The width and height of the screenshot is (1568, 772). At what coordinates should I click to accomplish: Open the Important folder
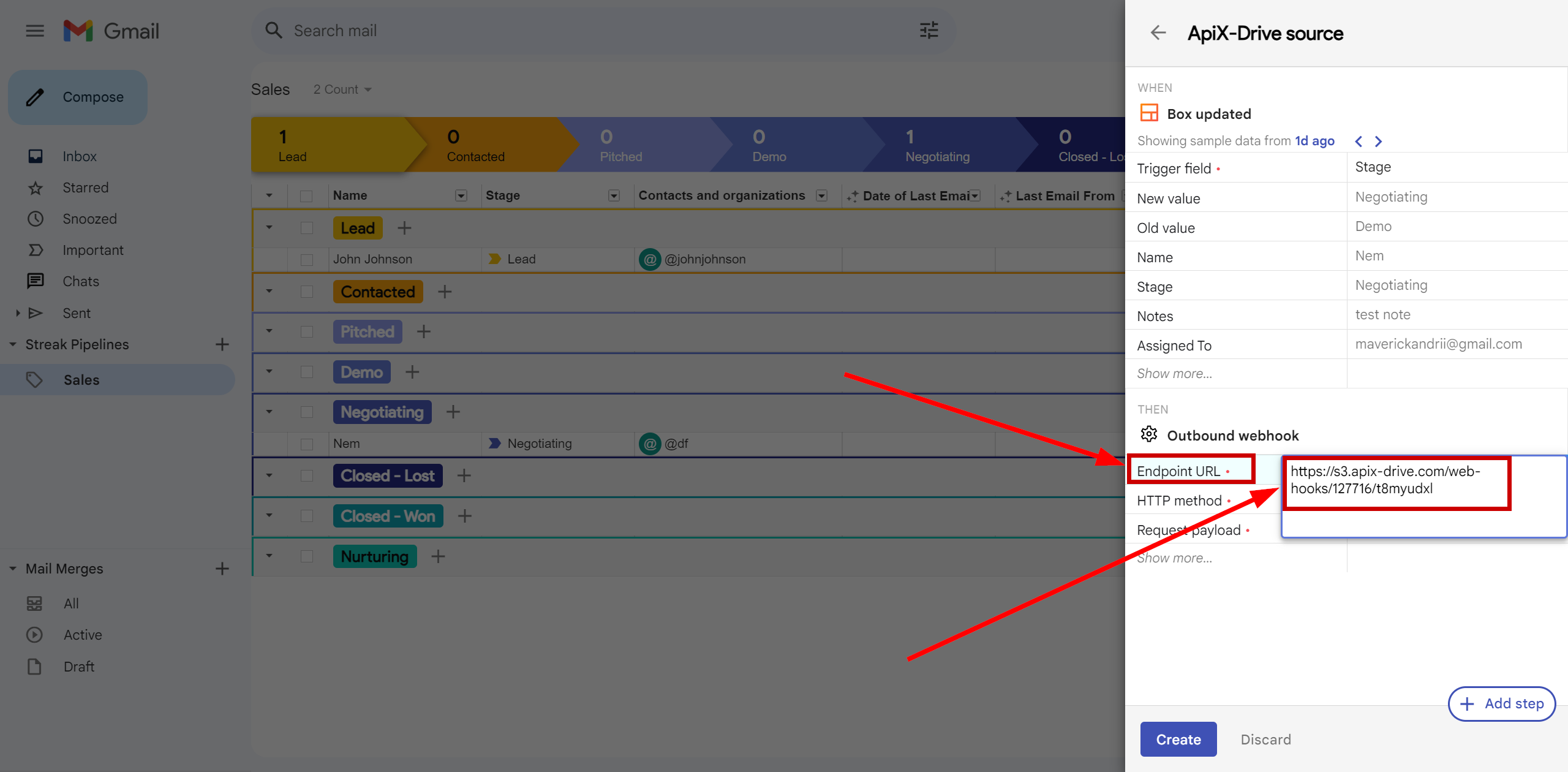(x=93, y=250)
